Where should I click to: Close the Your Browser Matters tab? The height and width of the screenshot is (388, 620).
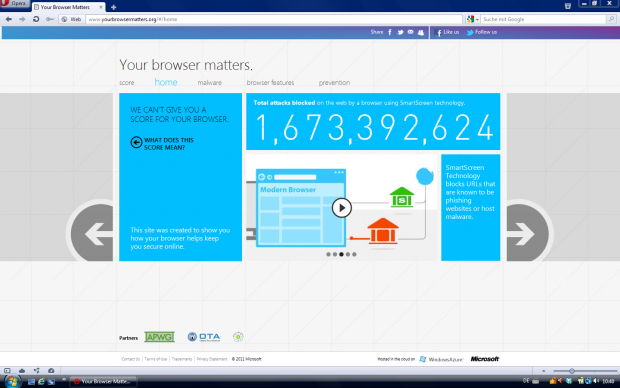coord(100,7)
